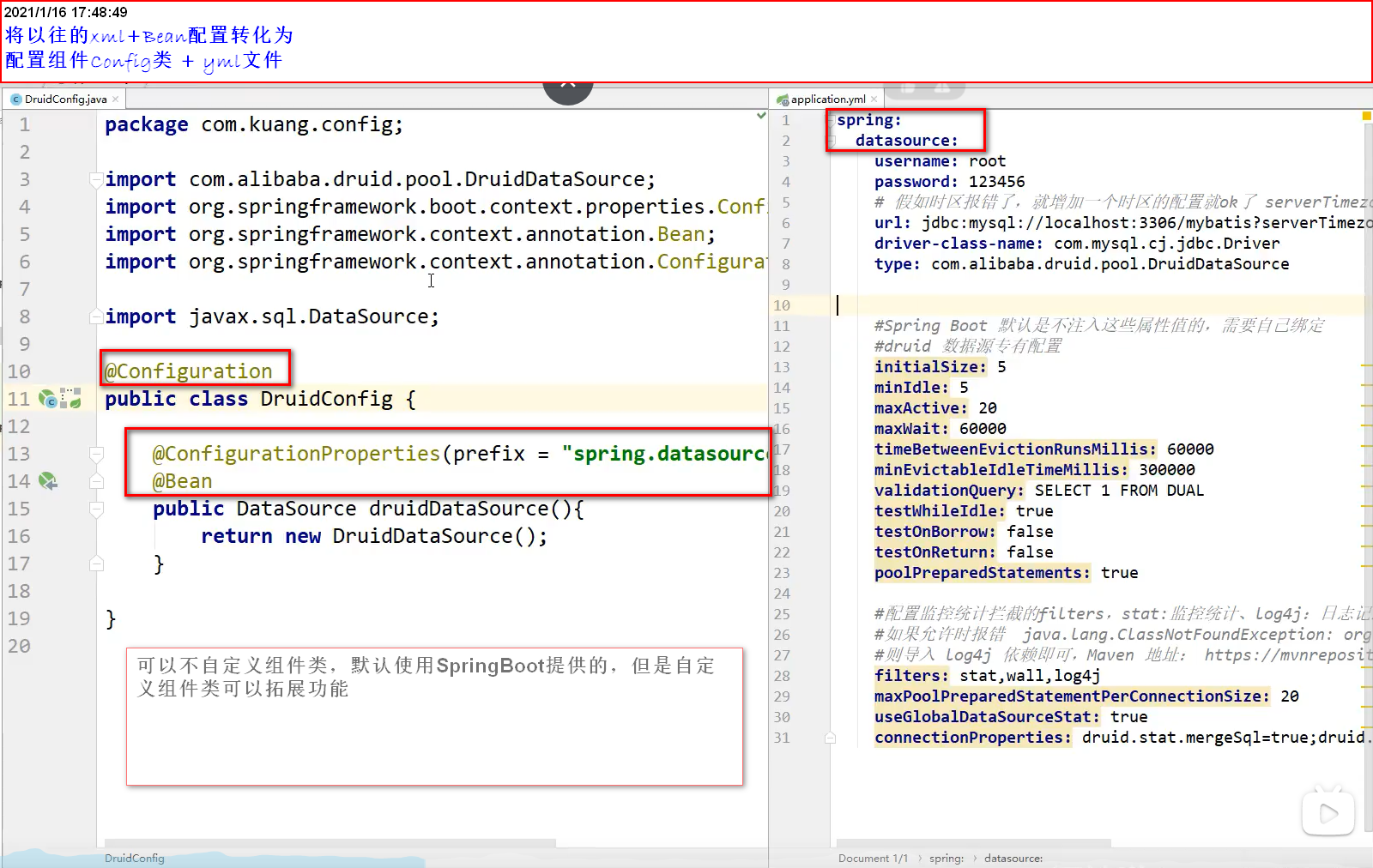This screenshot has height=868, width=1373.
Task: Click the url key in application.yml
Action: [x=893, y=223]
